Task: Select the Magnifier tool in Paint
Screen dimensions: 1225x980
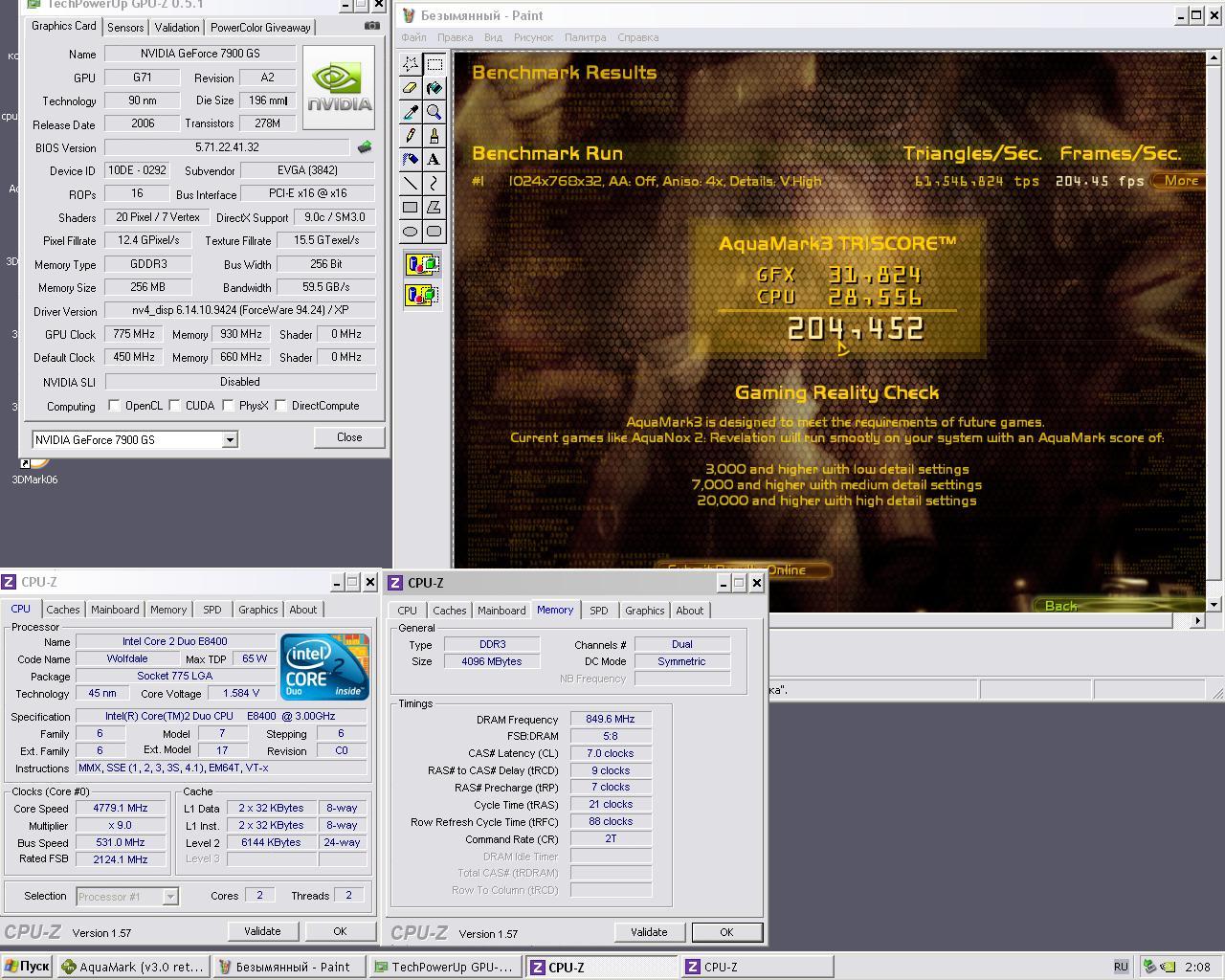Action: (x=434, y=112)
